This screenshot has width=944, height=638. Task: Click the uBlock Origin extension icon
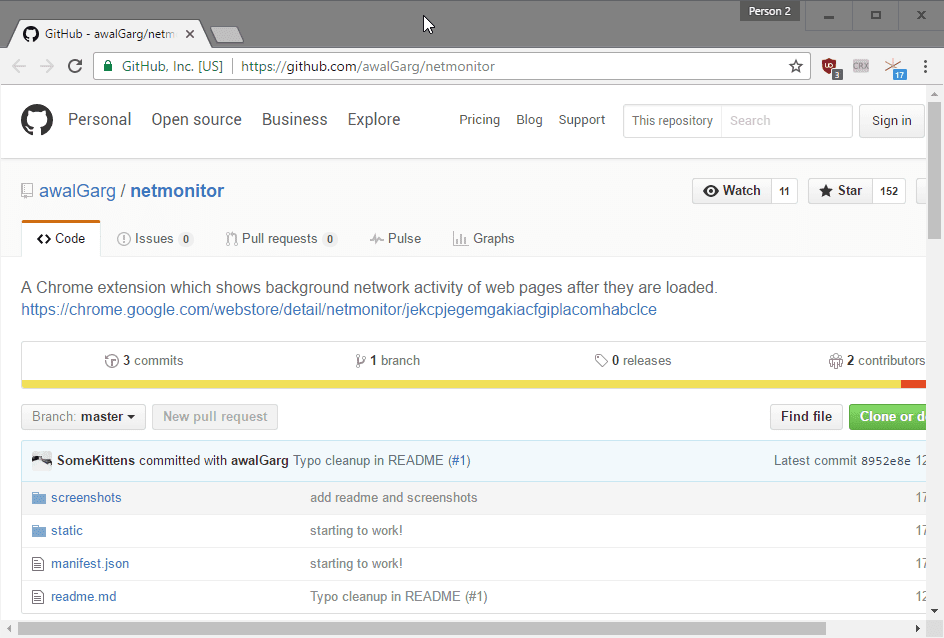tap(830, 66)
